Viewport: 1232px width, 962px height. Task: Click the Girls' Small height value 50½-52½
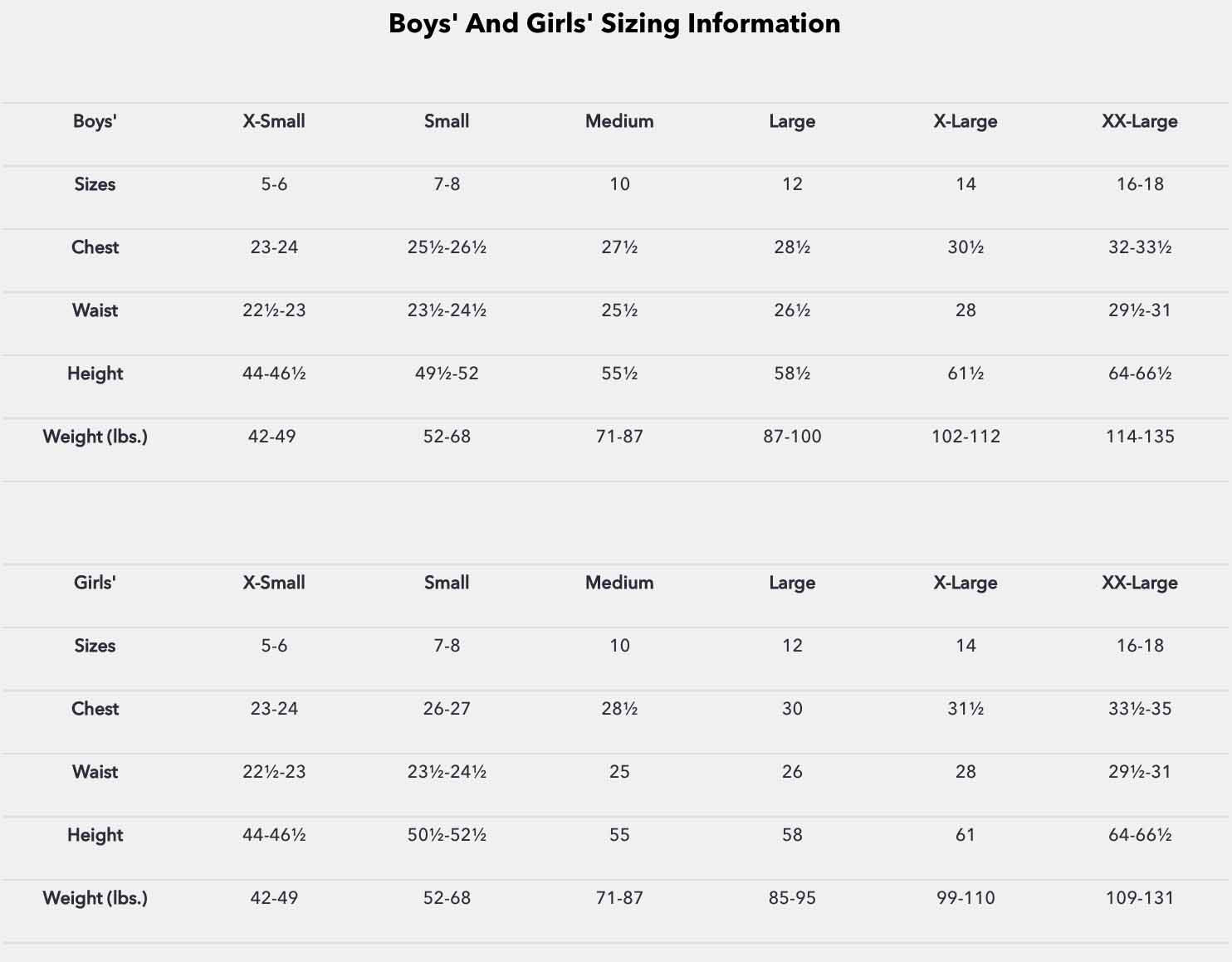(x=447, y=835)
